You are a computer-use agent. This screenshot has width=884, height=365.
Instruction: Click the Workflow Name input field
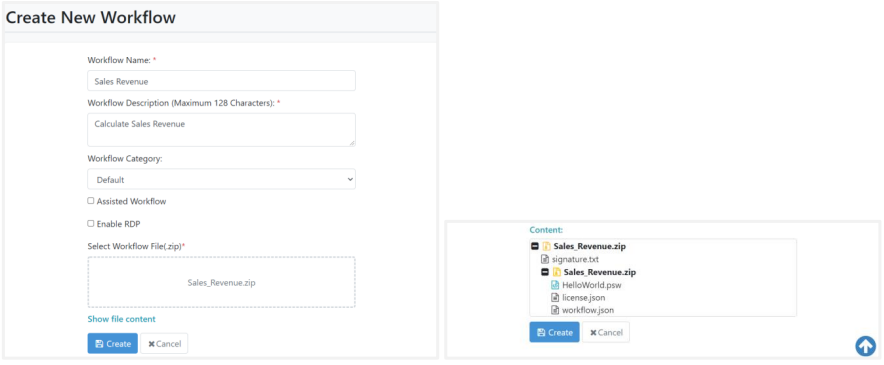click(222, 81)
